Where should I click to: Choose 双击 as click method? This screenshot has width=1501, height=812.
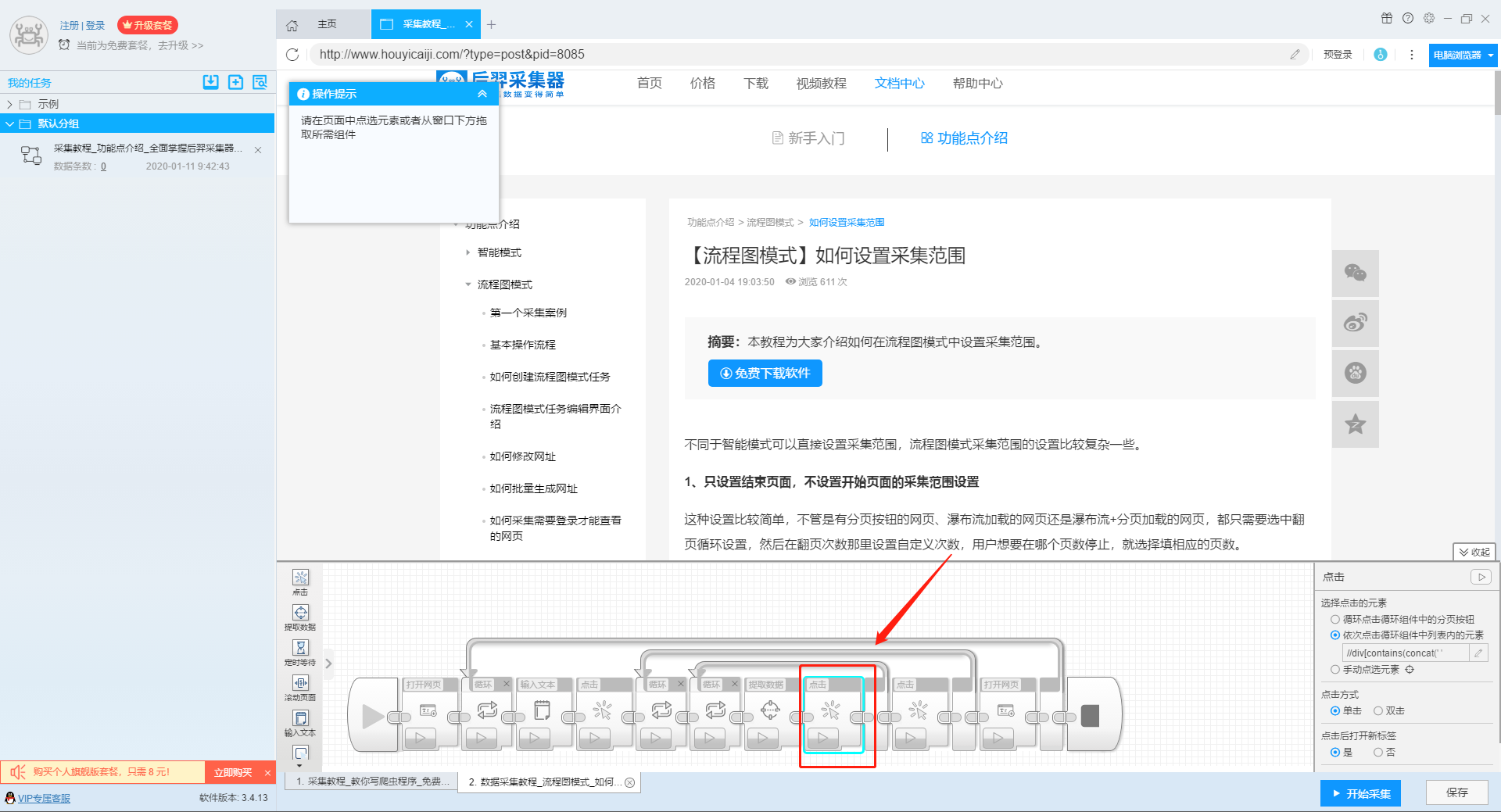1378,710
